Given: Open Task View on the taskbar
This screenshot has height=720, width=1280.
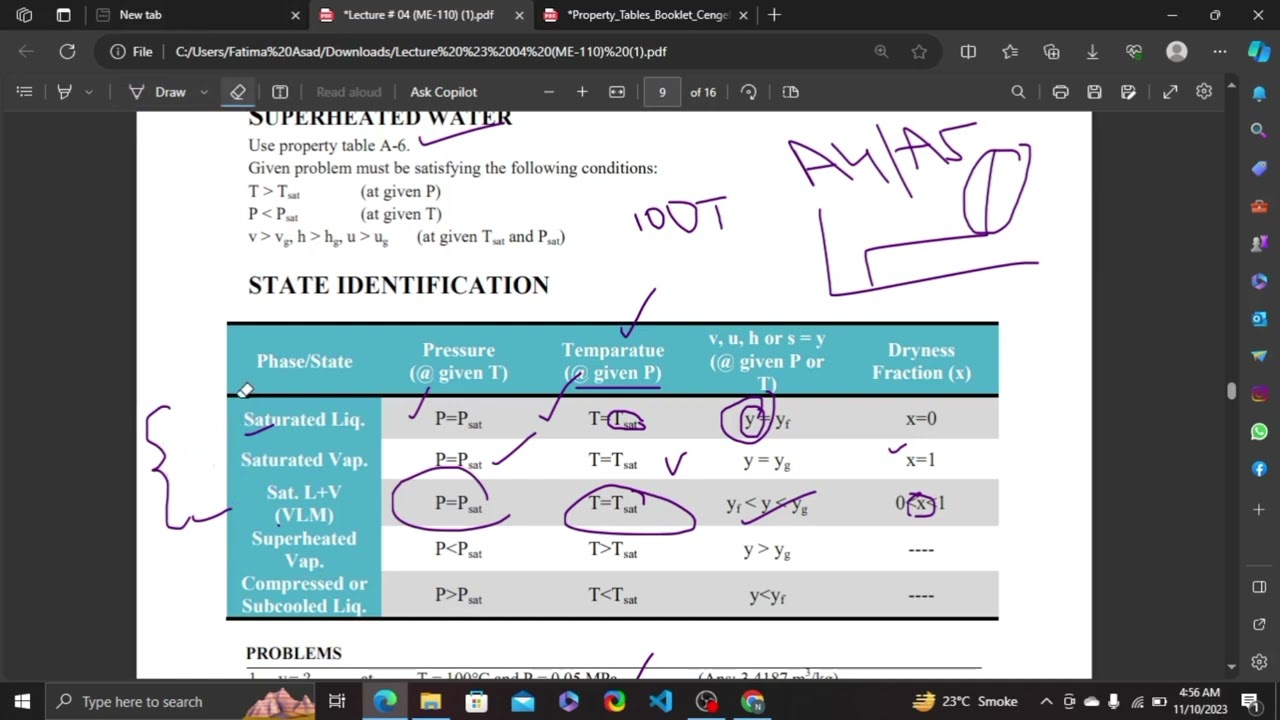Looking at the screenshot, I should 337,701.
